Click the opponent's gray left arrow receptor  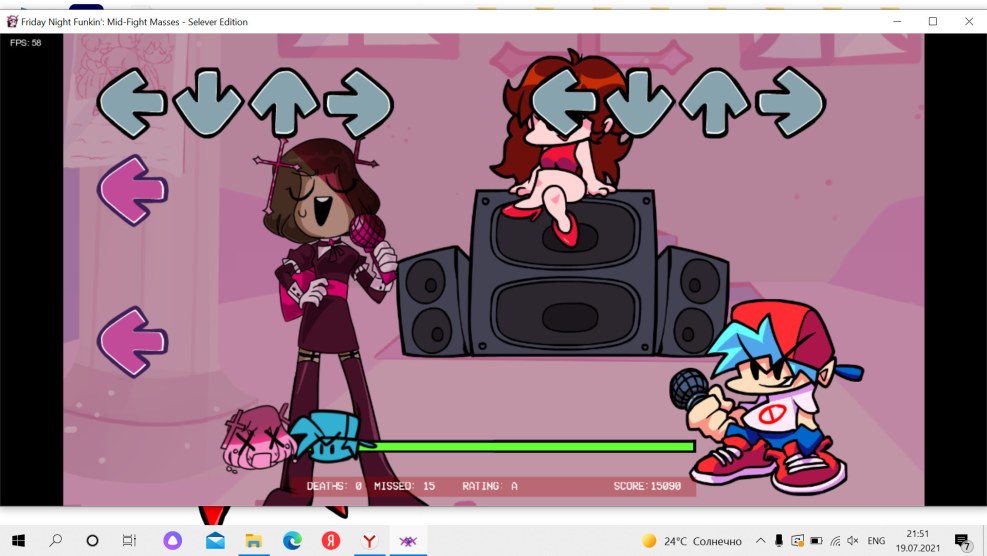pyautogui.click(x=131, y=103)
